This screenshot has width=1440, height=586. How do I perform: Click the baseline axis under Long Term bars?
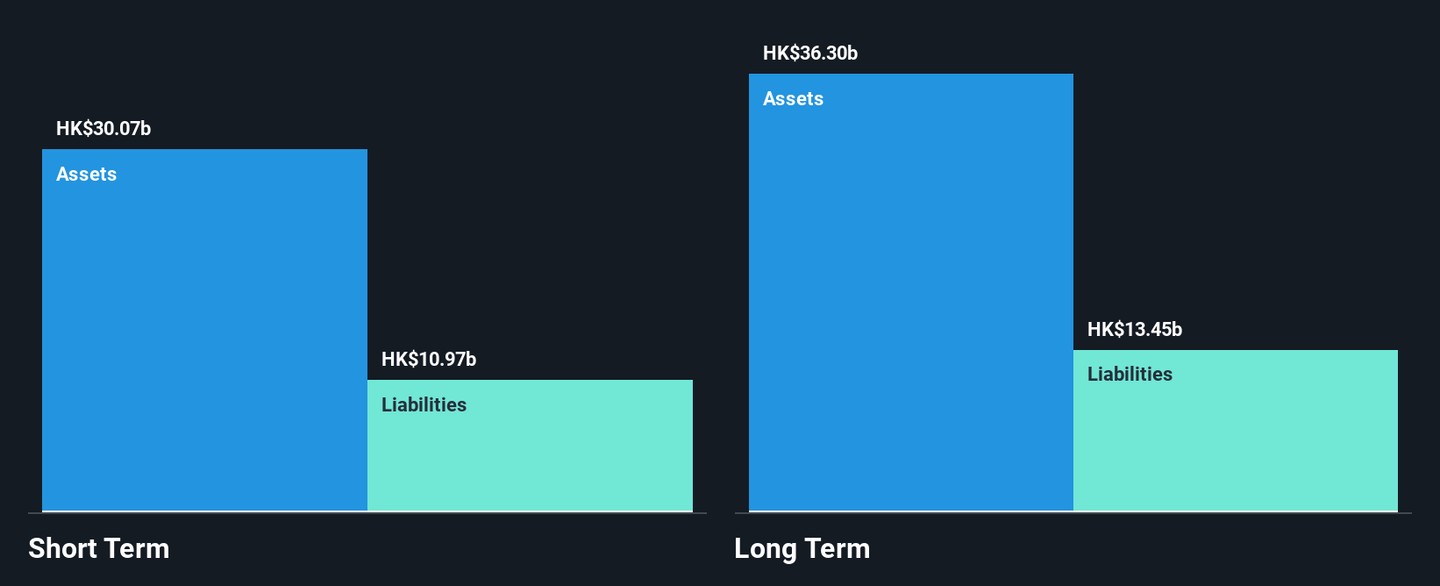point(1073,513)
